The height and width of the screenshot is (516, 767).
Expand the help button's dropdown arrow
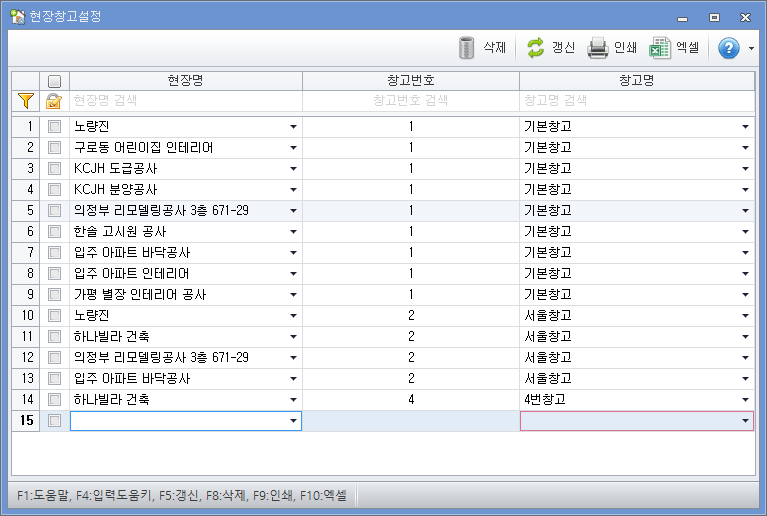[x=751, y=48]
